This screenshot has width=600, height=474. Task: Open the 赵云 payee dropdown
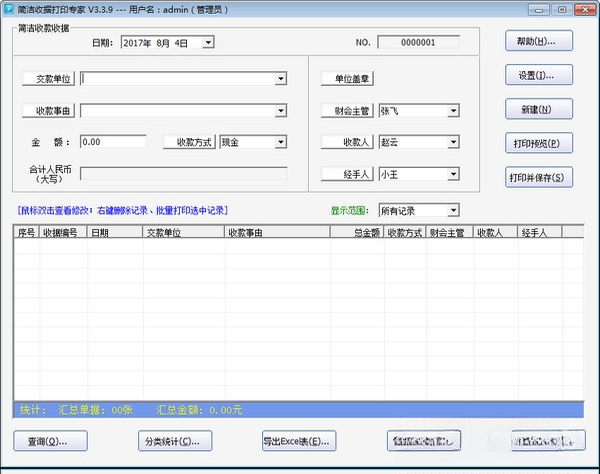click(453, 142)
